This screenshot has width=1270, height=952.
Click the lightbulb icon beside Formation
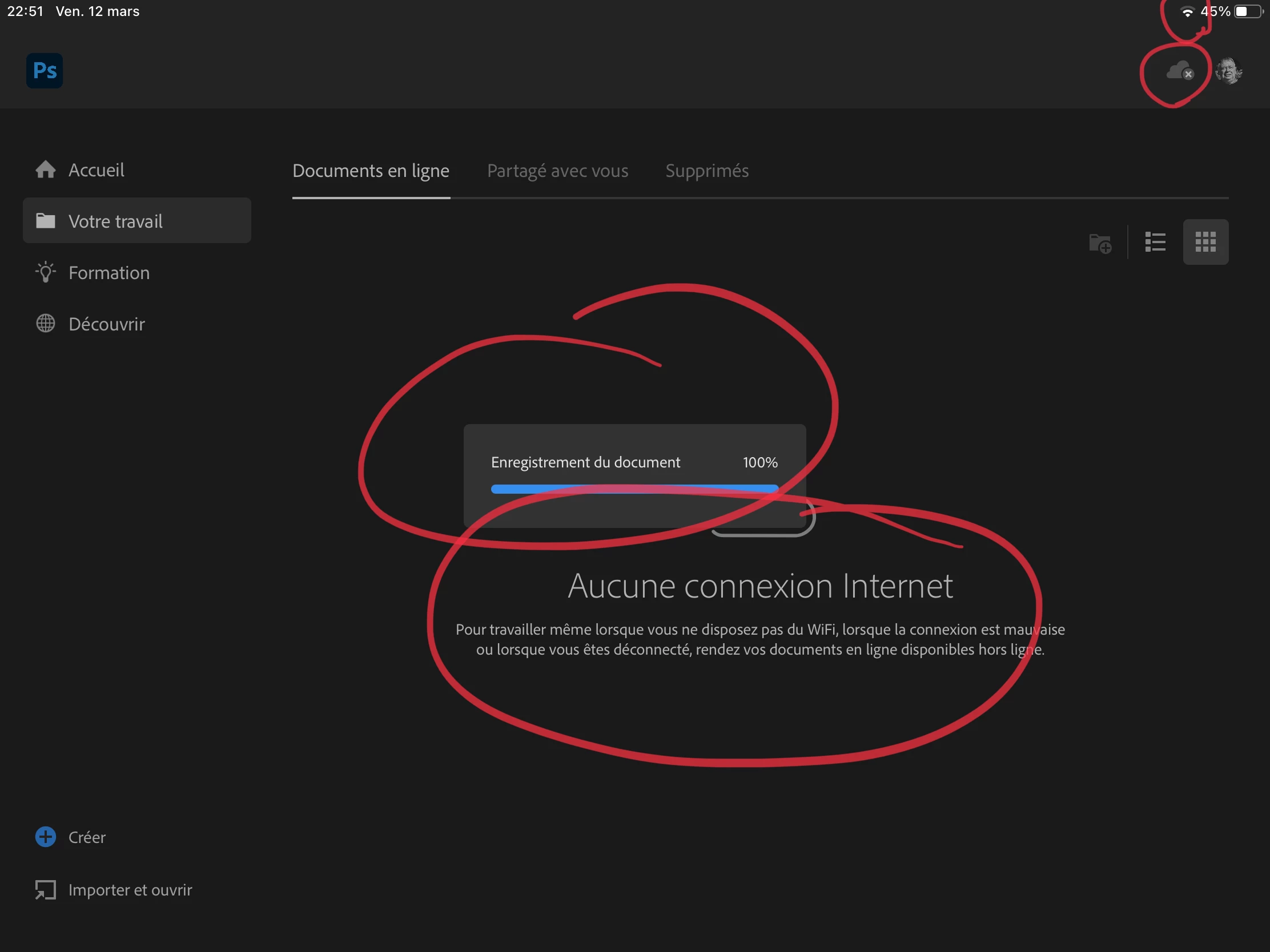coord(45,272)
